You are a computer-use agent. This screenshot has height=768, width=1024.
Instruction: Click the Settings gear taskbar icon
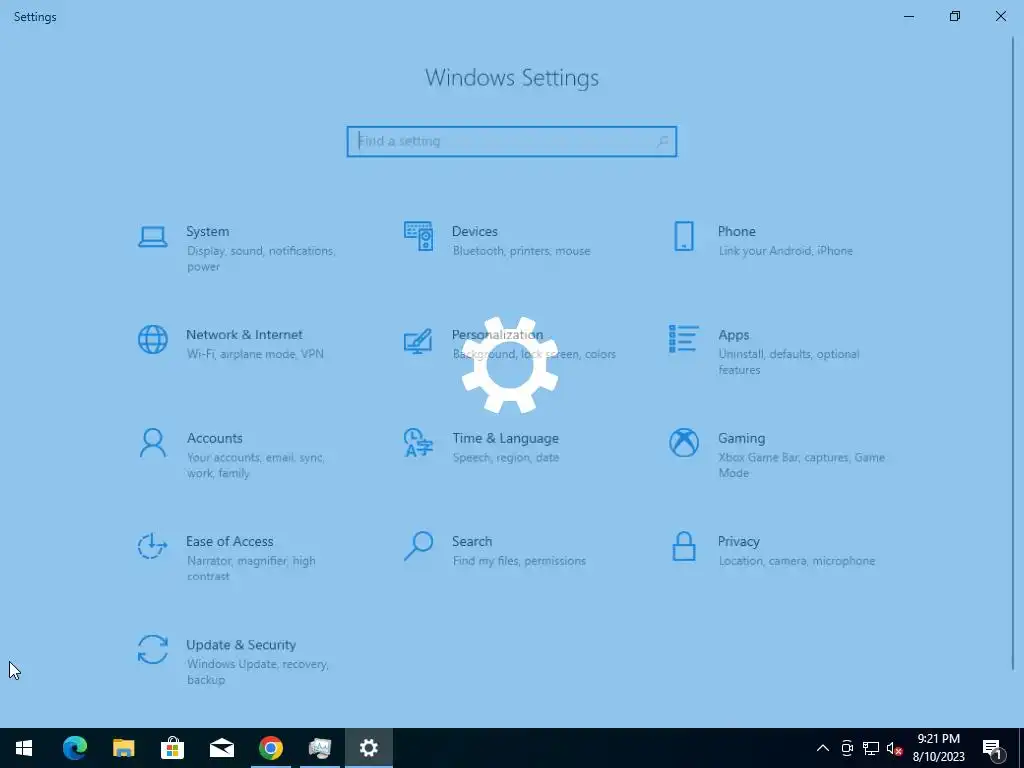[368, 748]
